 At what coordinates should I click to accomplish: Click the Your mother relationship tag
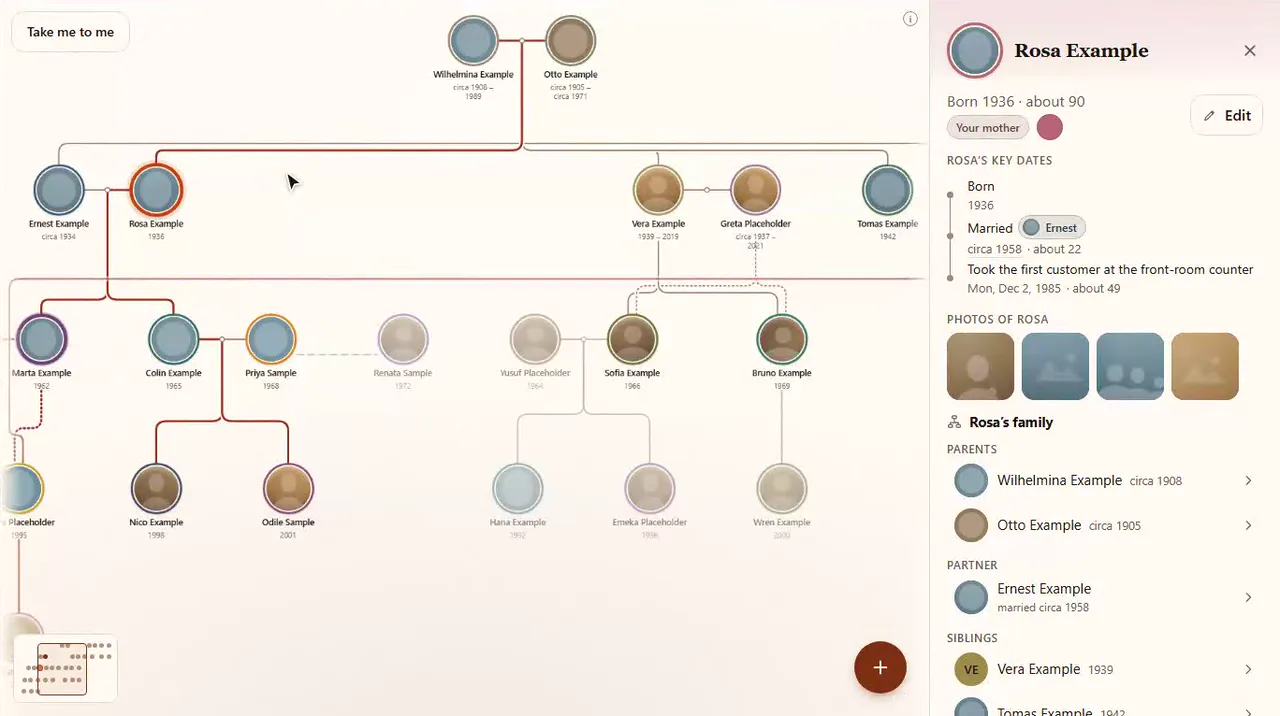987,128
